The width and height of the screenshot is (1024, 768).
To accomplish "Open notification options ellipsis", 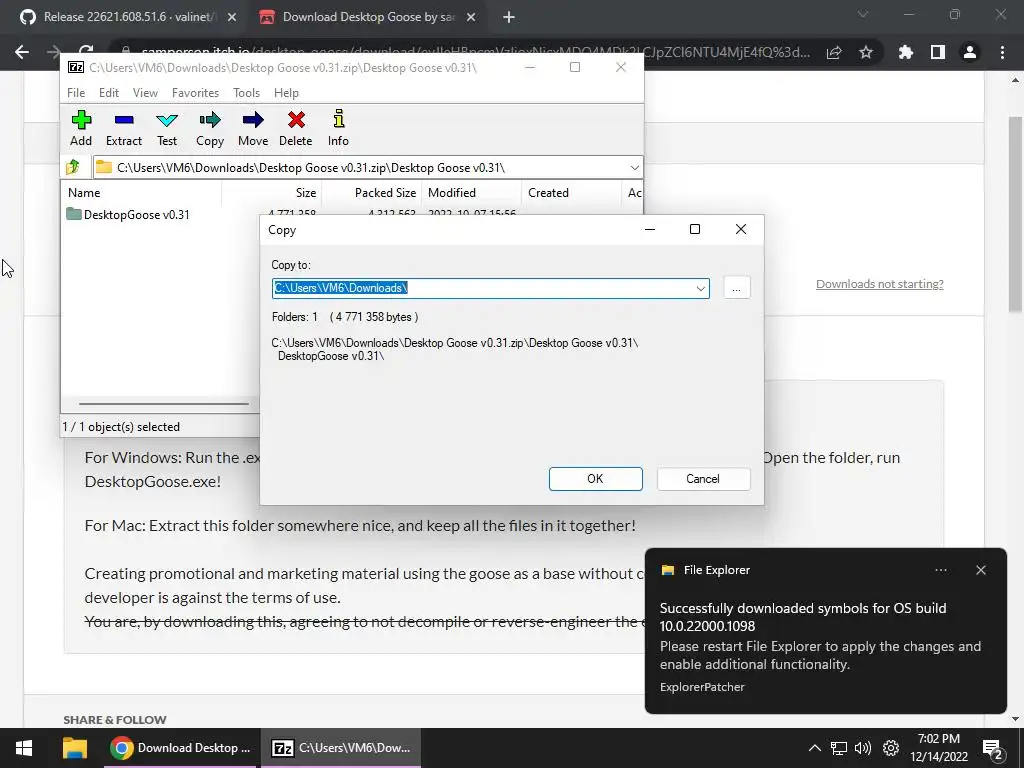I will coord(941,570).
